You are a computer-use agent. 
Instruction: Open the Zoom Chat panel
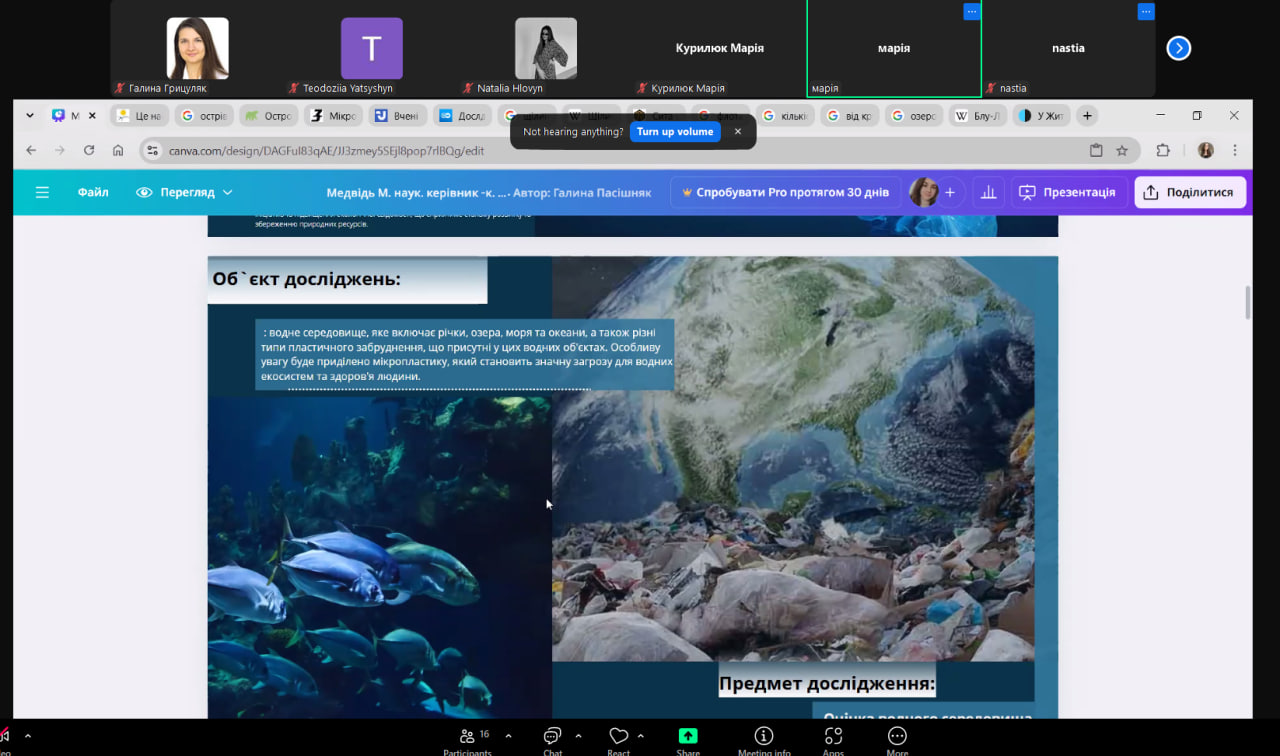point(552,738)
